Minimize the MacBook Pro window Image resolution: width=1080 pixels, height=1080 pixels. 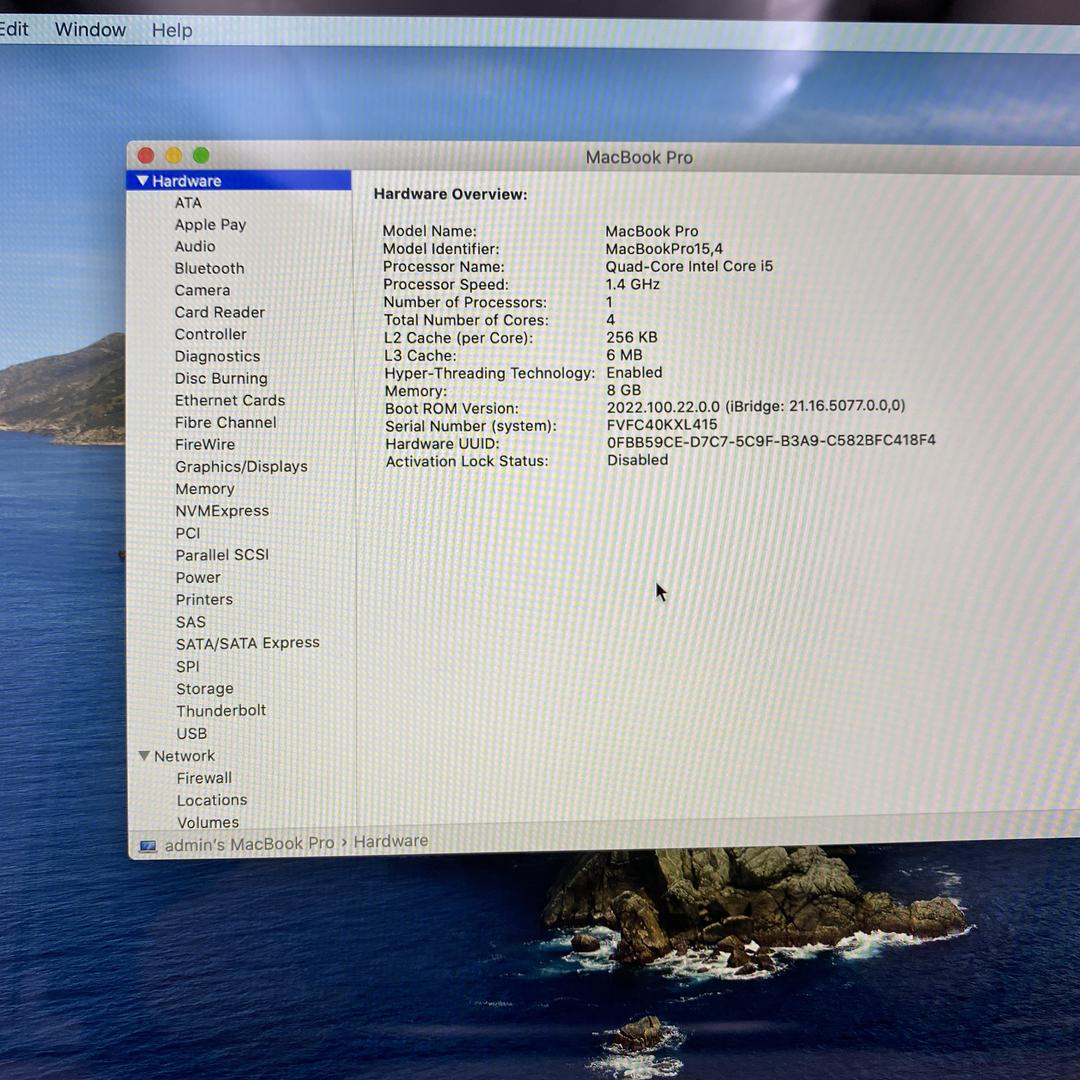(173, 156)
